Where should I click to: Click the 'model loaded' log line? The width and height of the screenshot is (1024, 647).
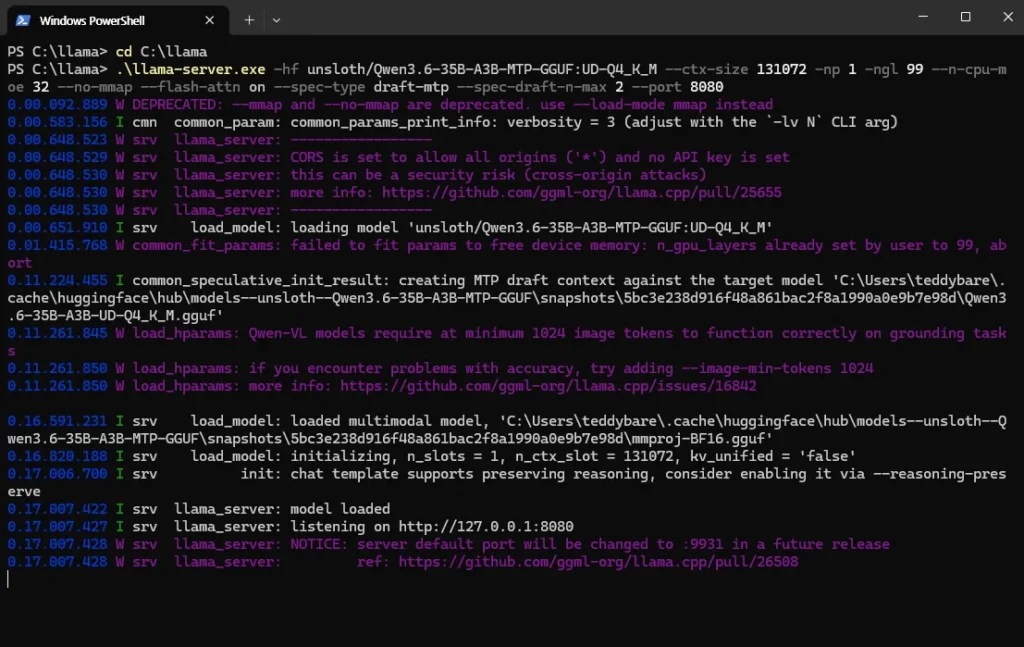340,509
